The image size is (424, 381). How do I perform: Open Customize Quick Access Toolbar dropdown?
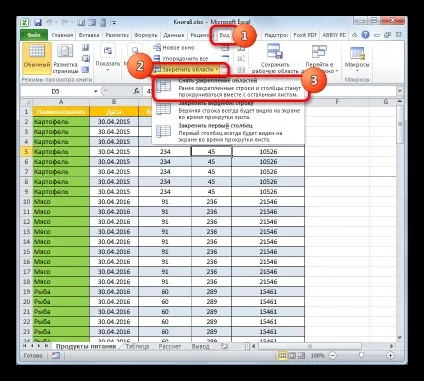coord(114,23)
